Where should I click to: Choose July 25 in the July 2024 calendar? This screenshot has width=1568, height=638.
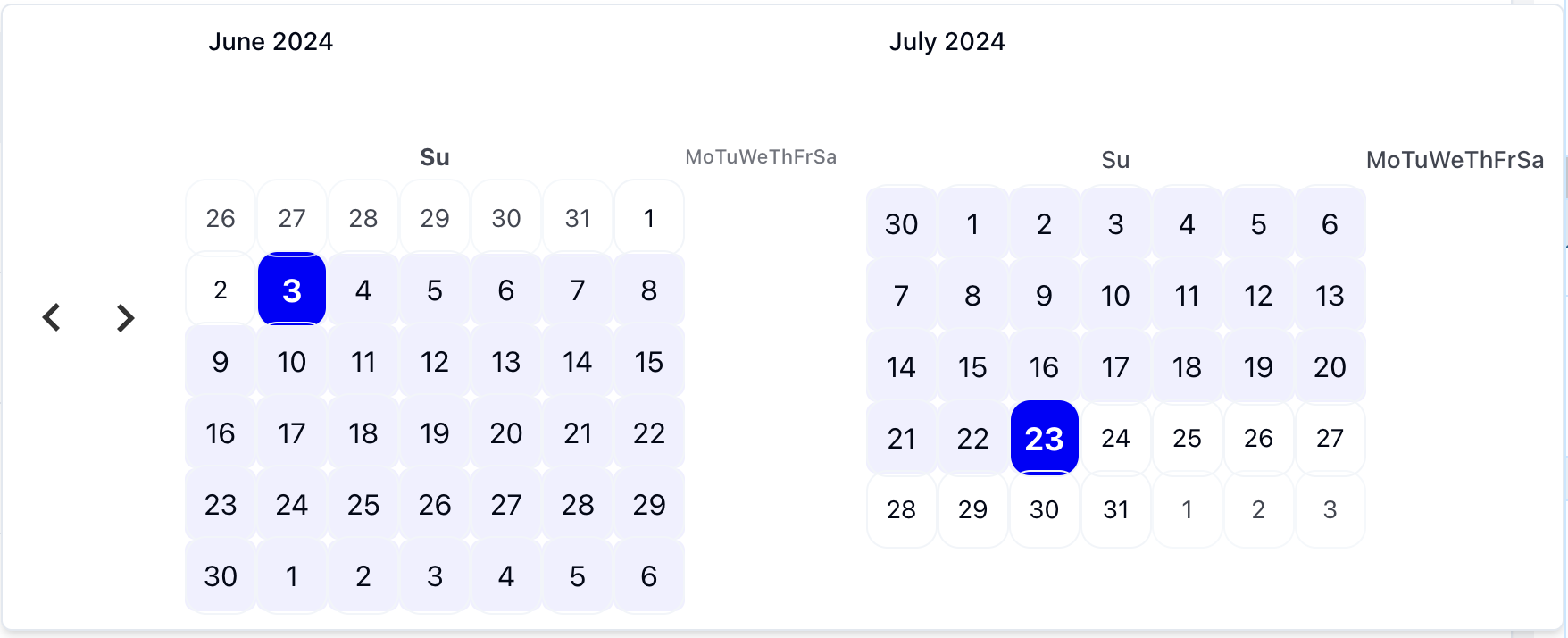[x=1187, y=438]
